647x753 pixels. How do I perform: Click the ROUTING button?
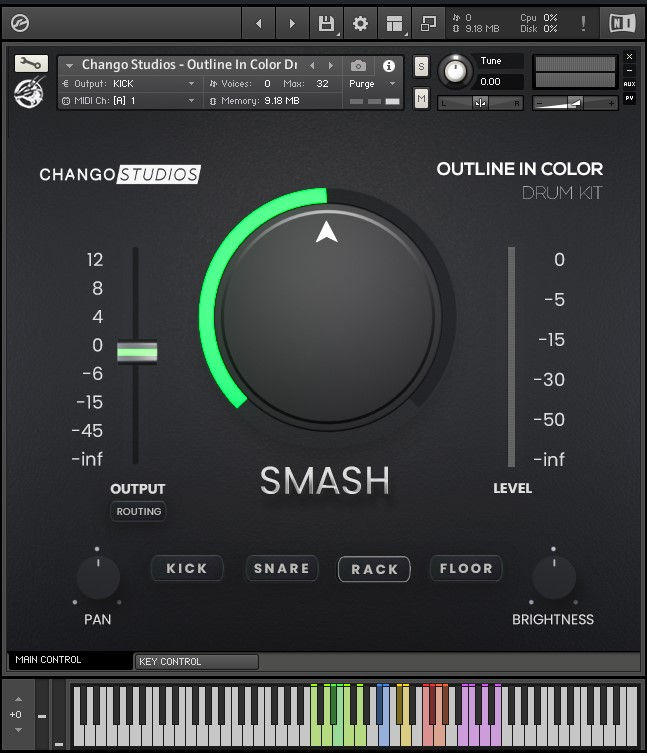coord(138,511)
